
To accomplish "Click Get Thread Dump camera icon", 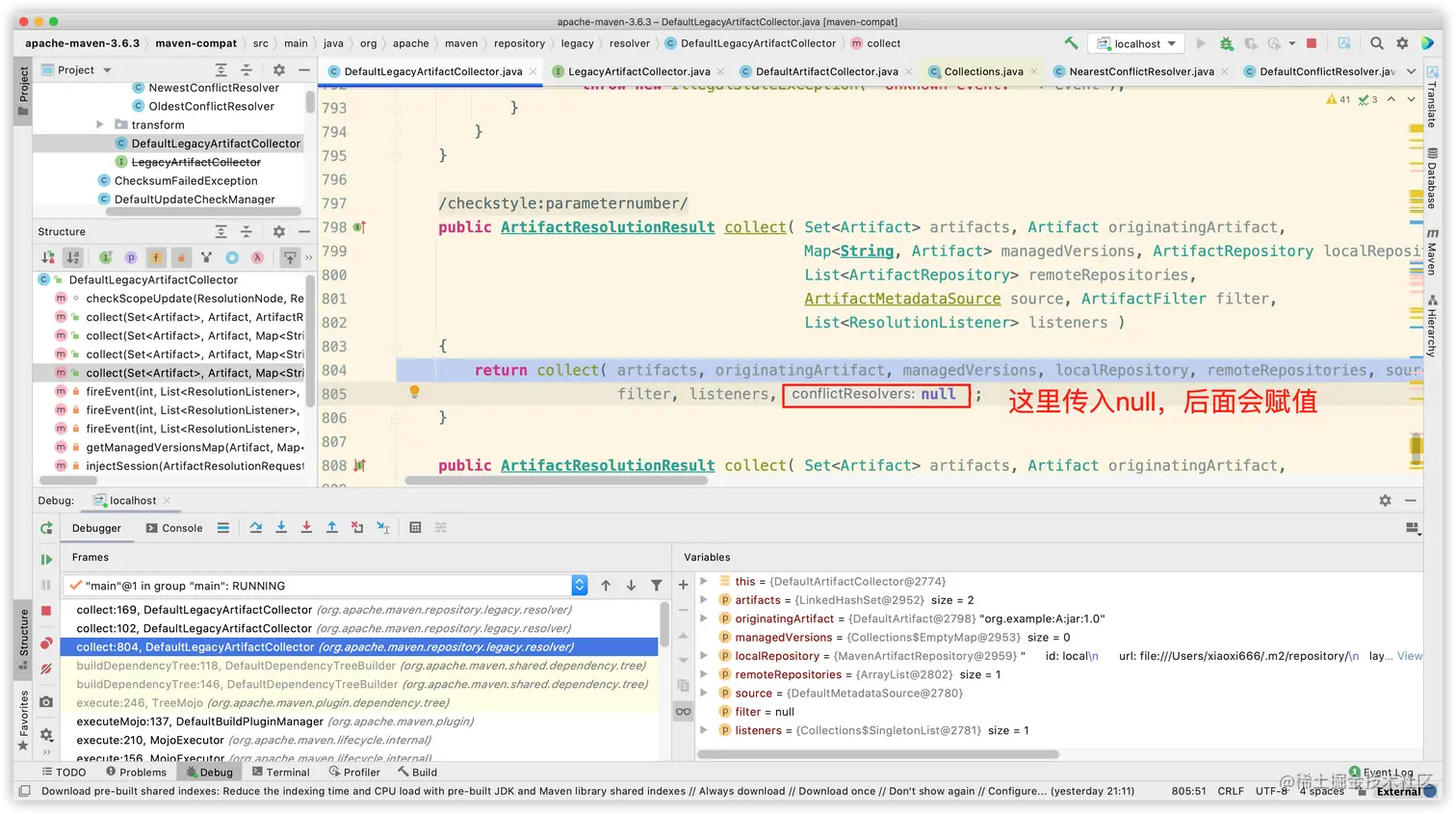I will (46, 702).
